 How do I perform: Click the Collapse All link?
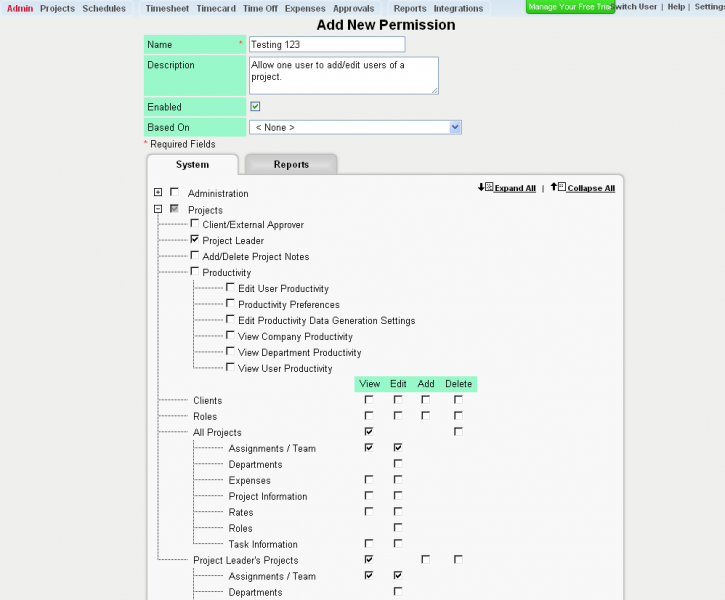click(x=591, y=188)
